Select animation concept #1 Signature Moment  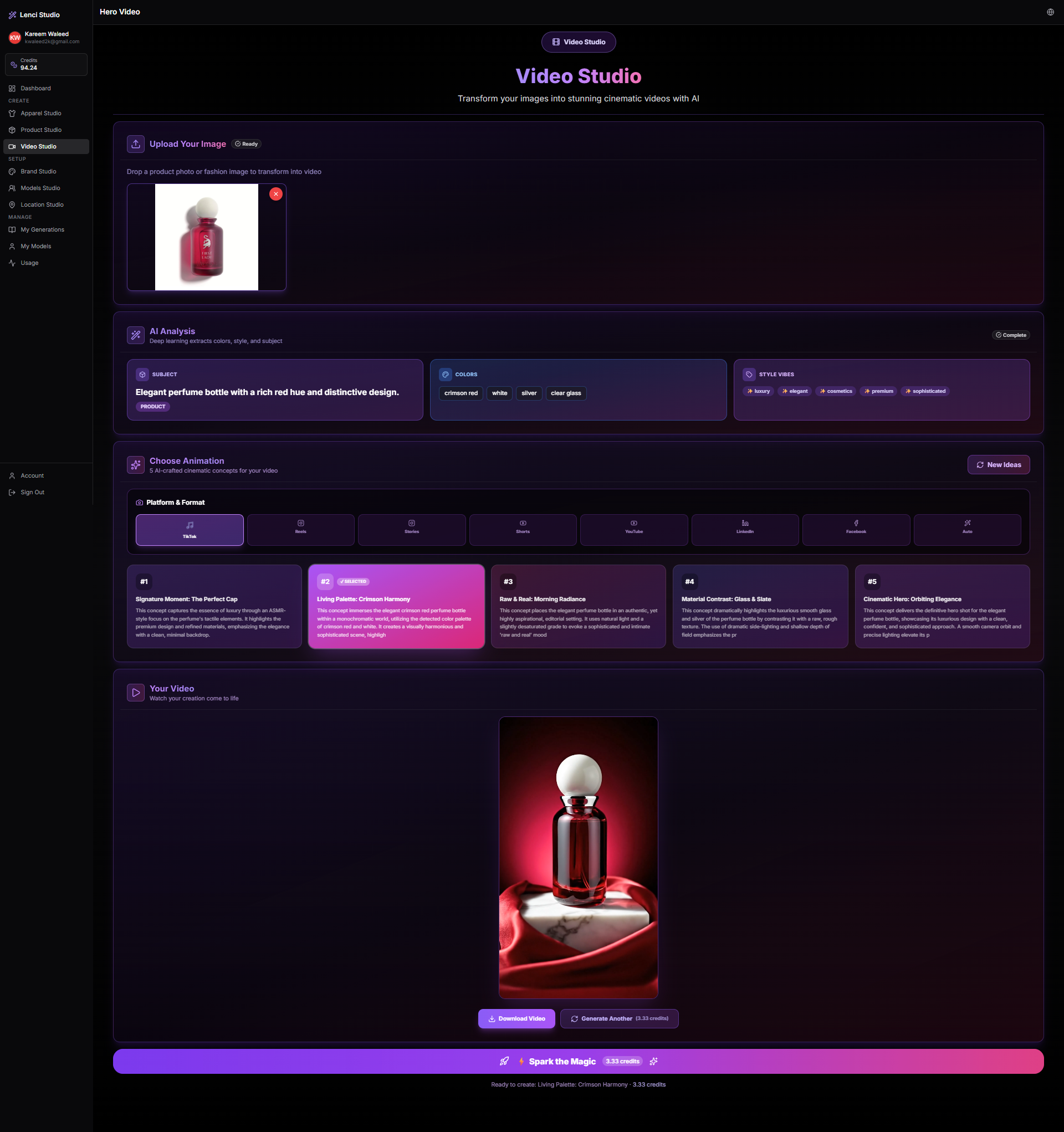coord(214,606)
